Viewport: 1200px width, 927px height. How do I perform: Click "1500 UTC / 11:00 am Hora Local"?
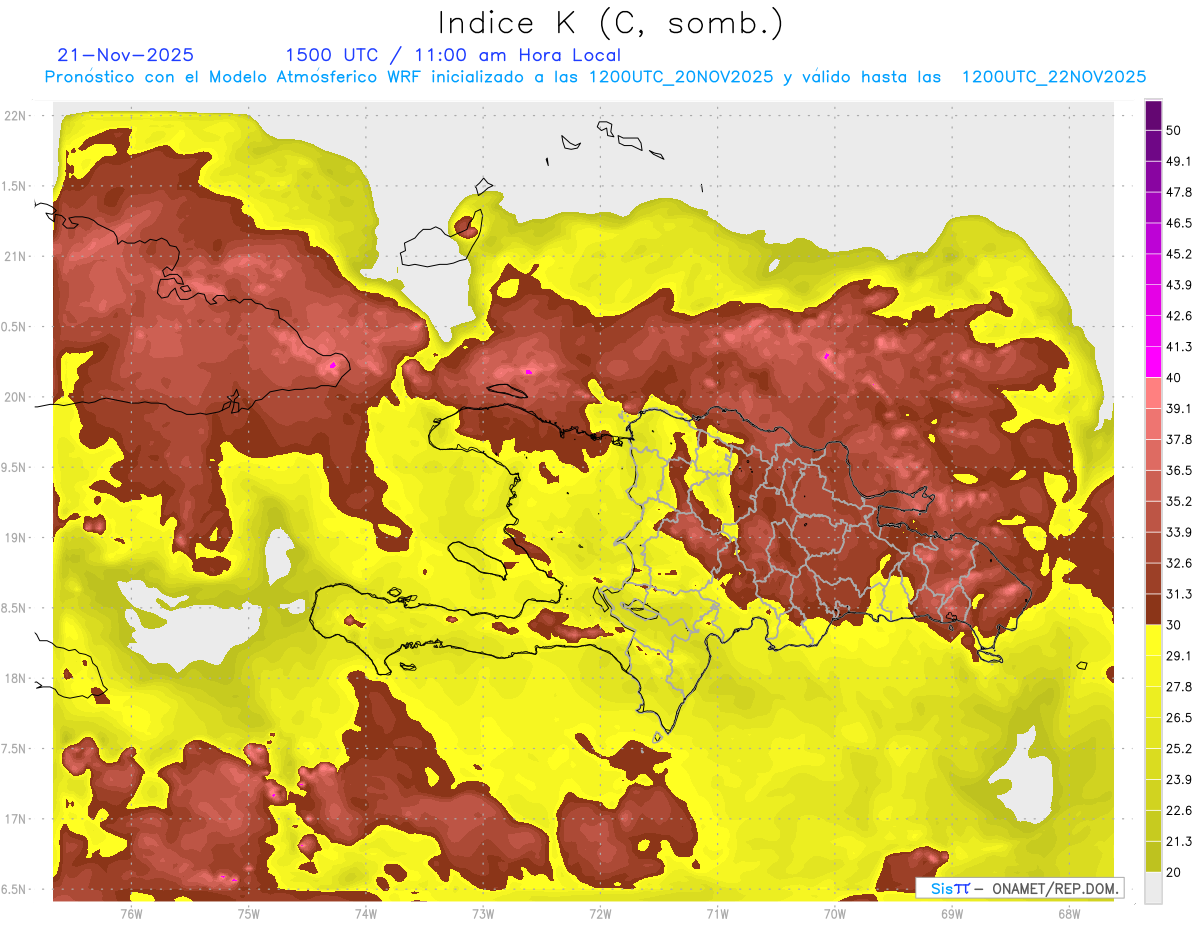tap(453, 55)
